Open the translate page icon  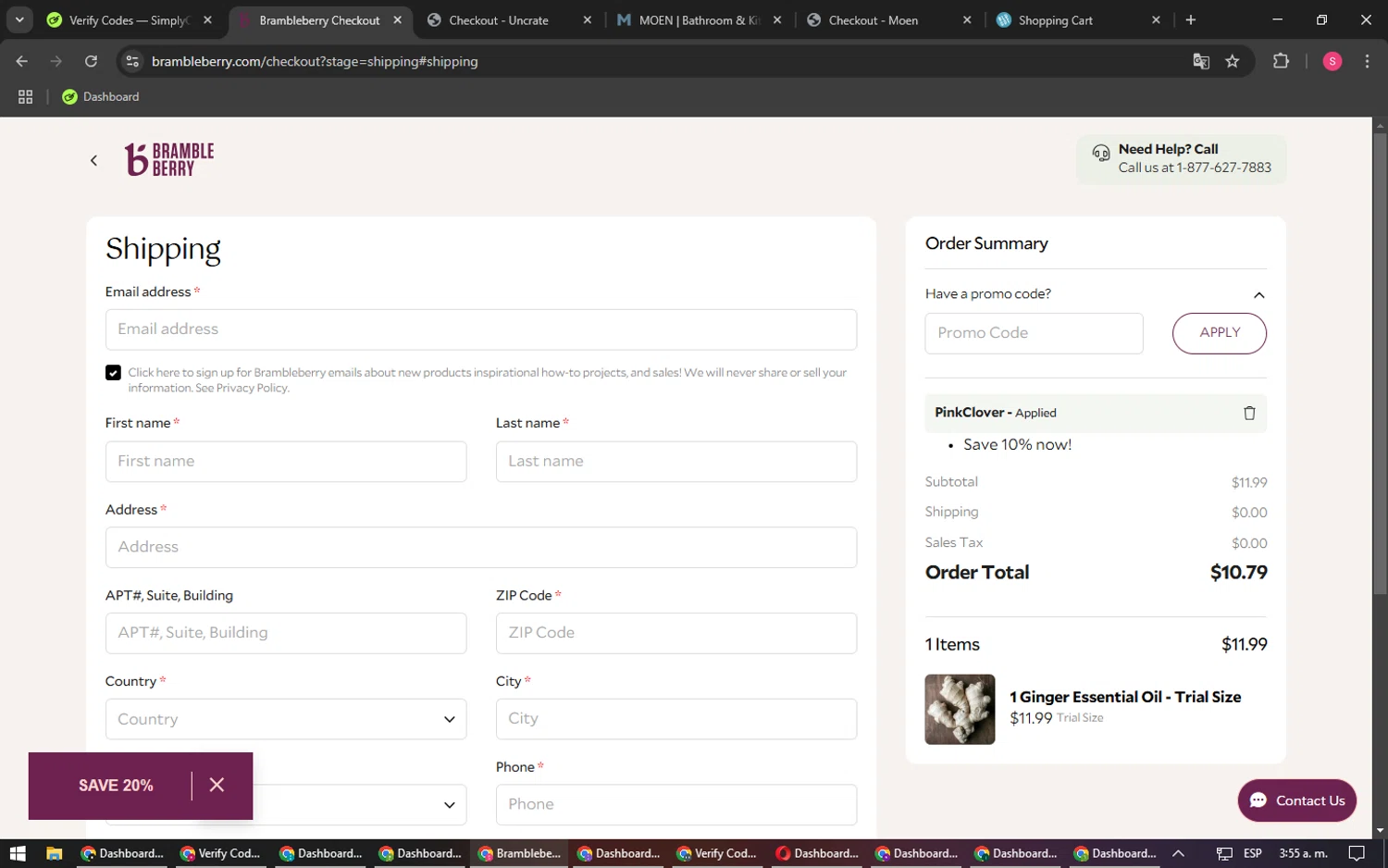(1201, 61)
